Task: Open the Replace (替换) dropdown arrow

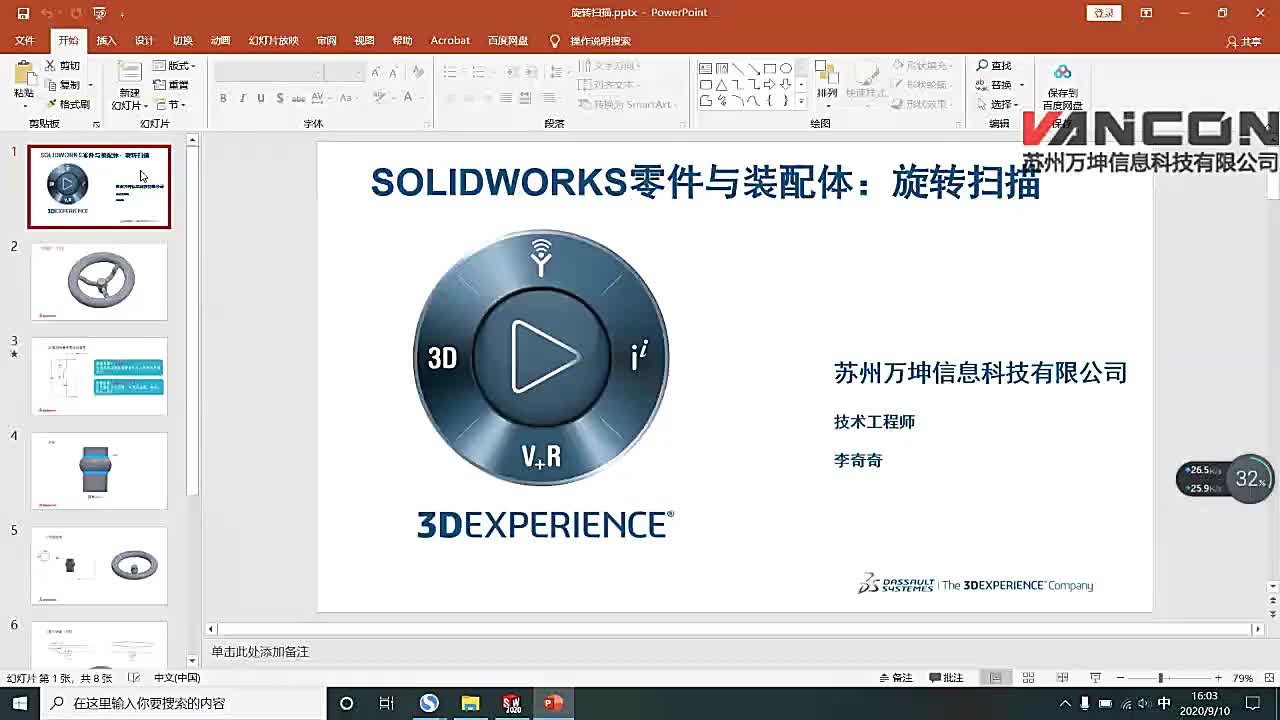Action: pos(1021,86)
